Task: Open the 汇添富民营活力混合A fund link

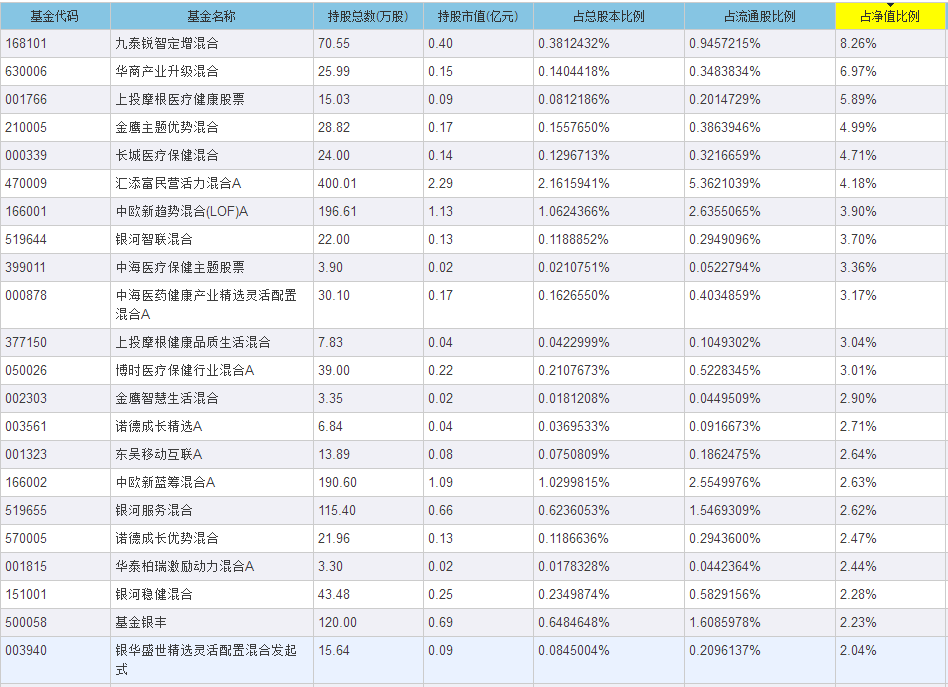Action: pos(179,184)
